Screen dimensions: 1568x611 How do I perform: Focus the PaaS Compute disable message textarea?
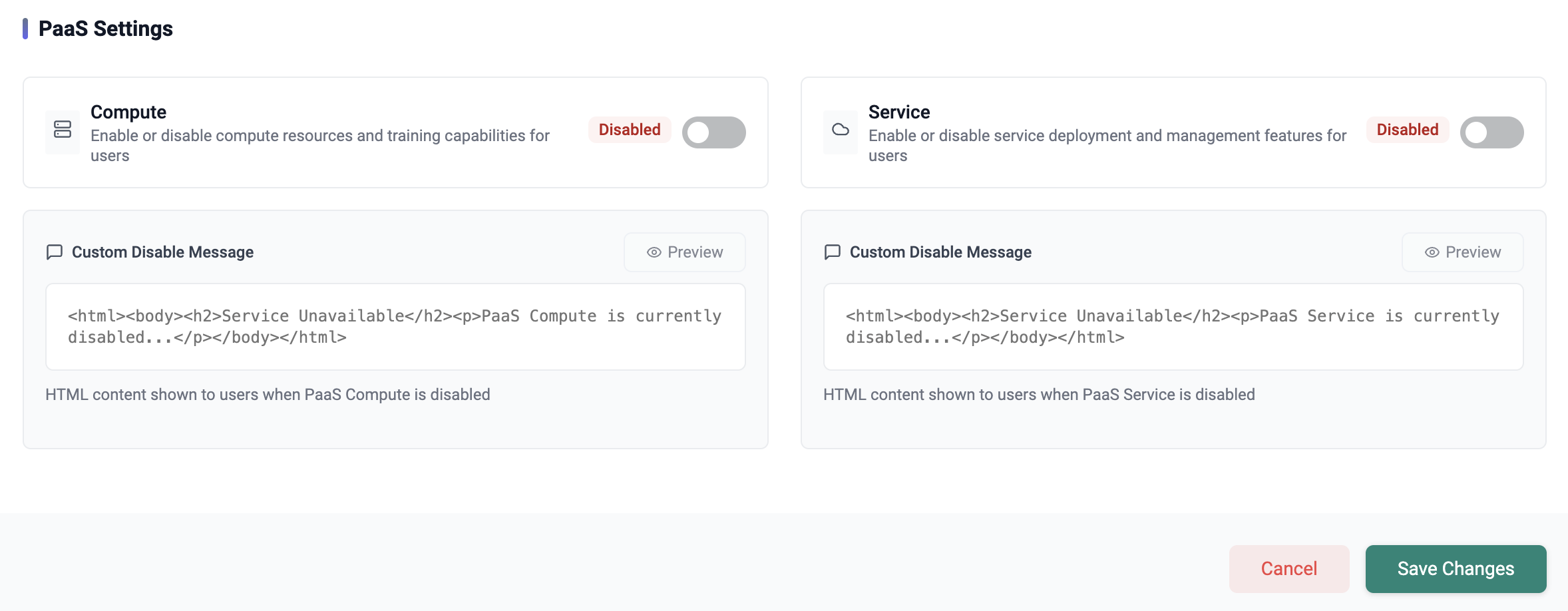tap(395, 327)
